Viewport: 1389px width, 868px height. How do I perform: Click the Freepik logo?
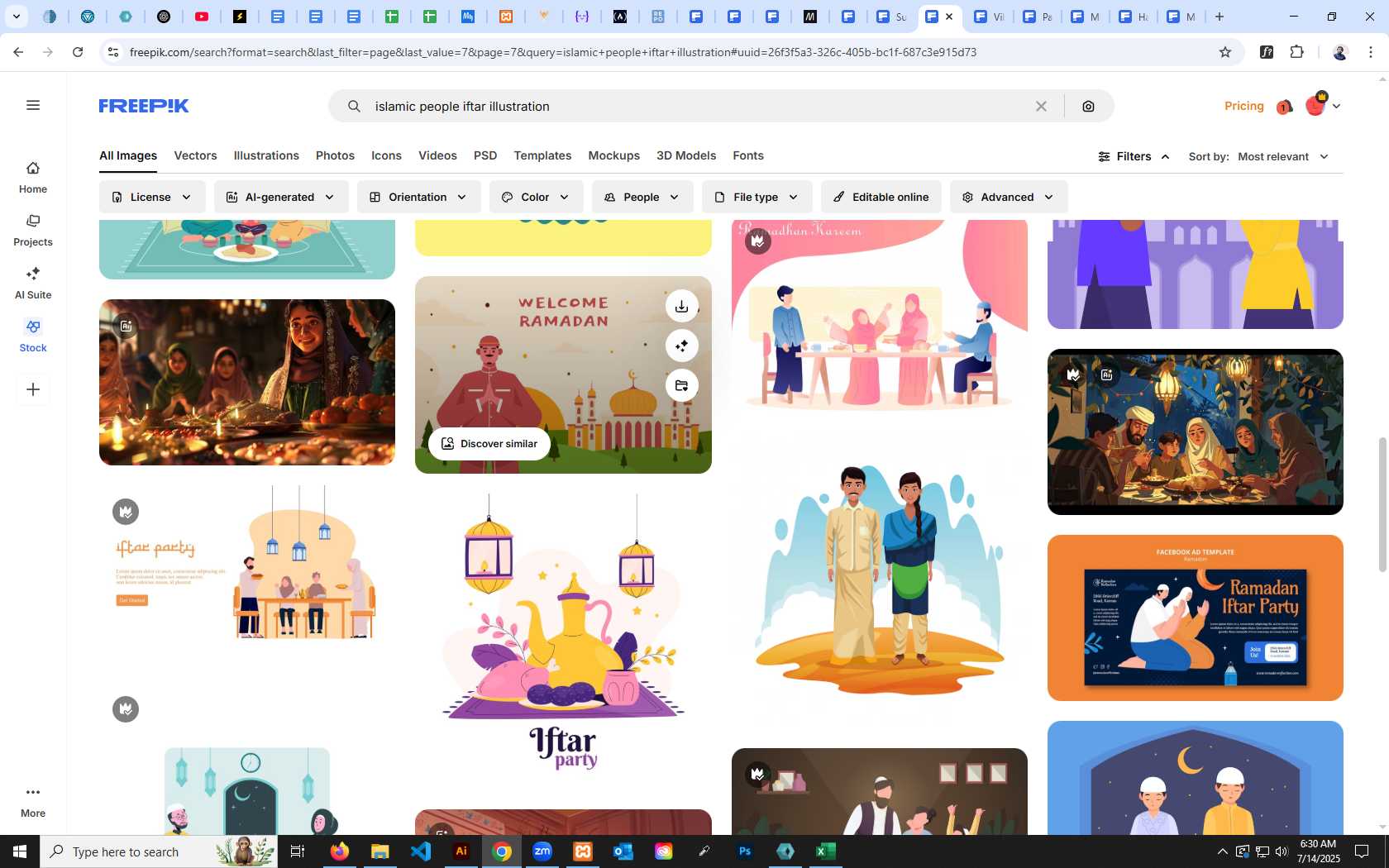coord(144,106)
